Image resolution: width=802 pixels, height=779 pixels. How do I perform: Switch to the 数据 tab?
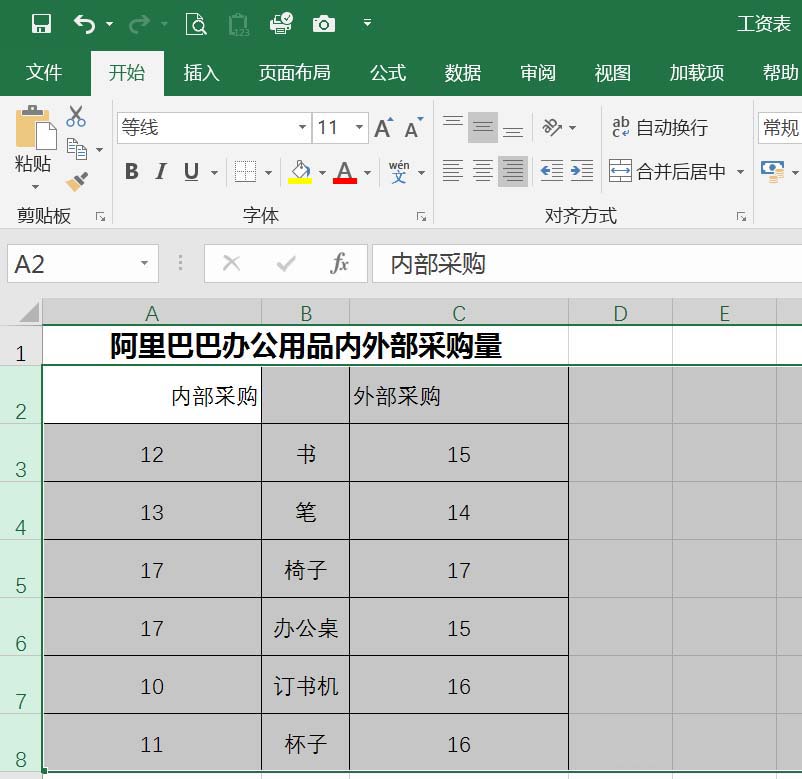pyautogui.click(x=463, y=73)
